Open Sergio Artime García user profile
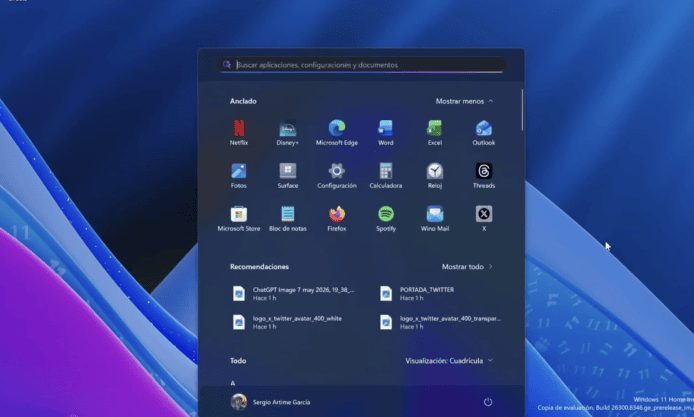The height and width of the screenshot is (417, 694). click(x=270, y=402)
